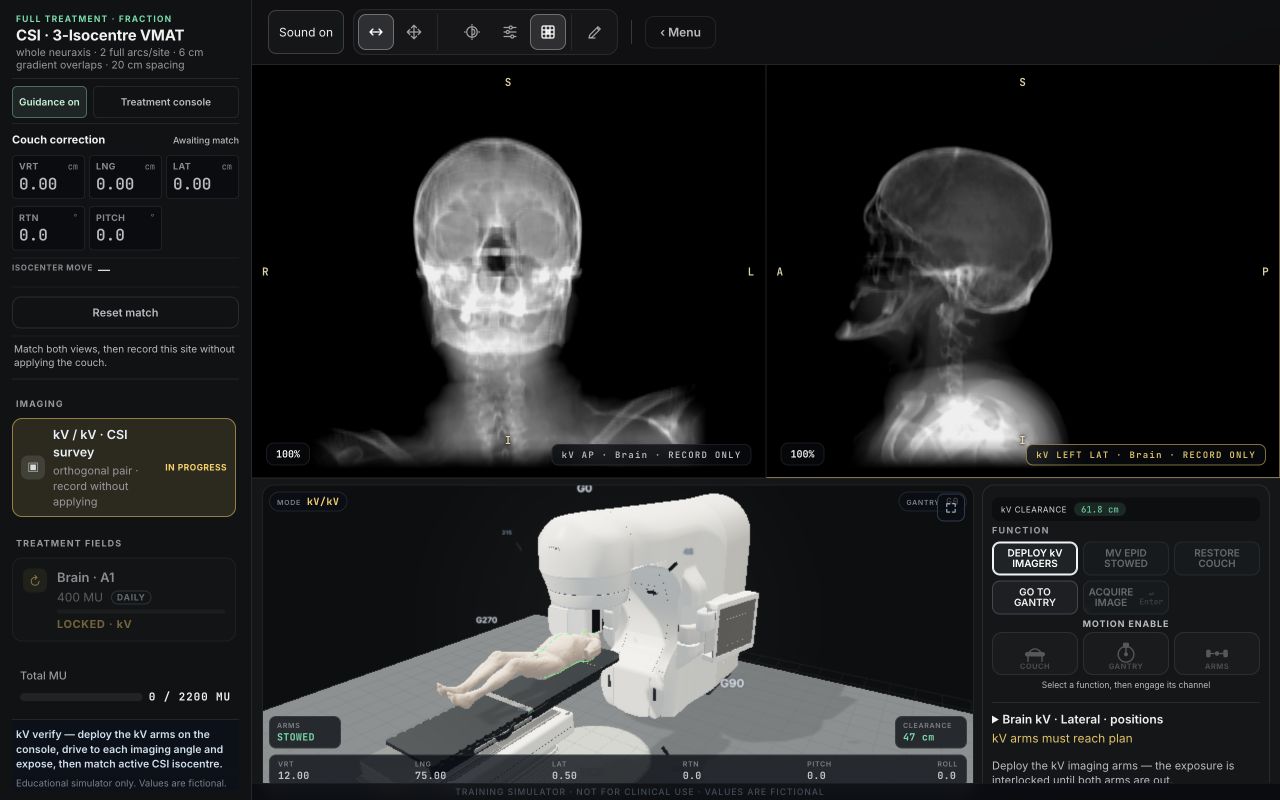This screenshot has height=800, width=1280.
Task: Click the AP skull radiograph image
Action: coord(508,270)
